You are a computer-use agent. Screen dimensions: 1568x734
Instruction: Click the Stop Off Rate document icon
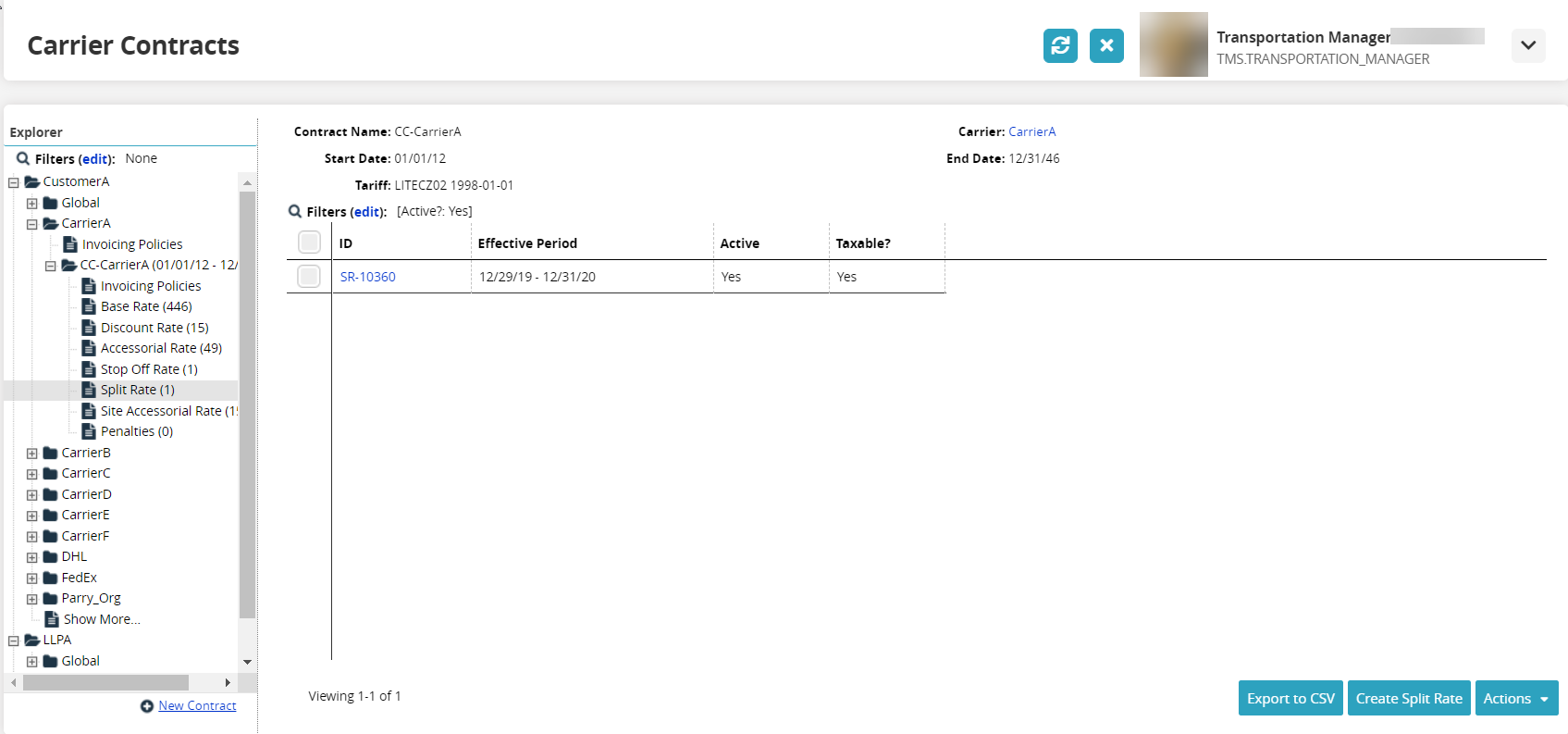tap(89, 369)
